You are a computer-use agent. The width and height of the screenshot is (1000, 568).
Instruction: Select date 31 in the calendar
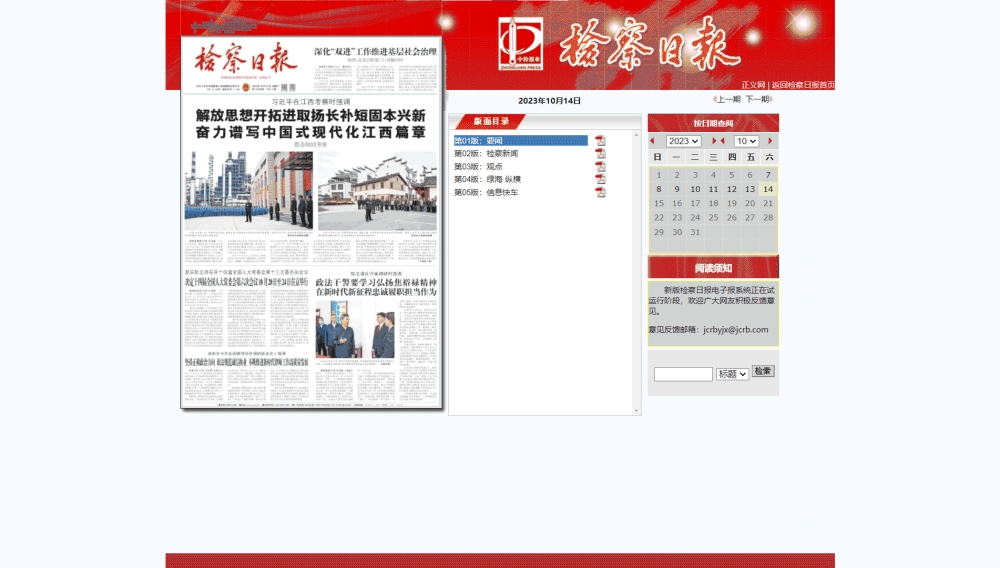pos(695,232)
